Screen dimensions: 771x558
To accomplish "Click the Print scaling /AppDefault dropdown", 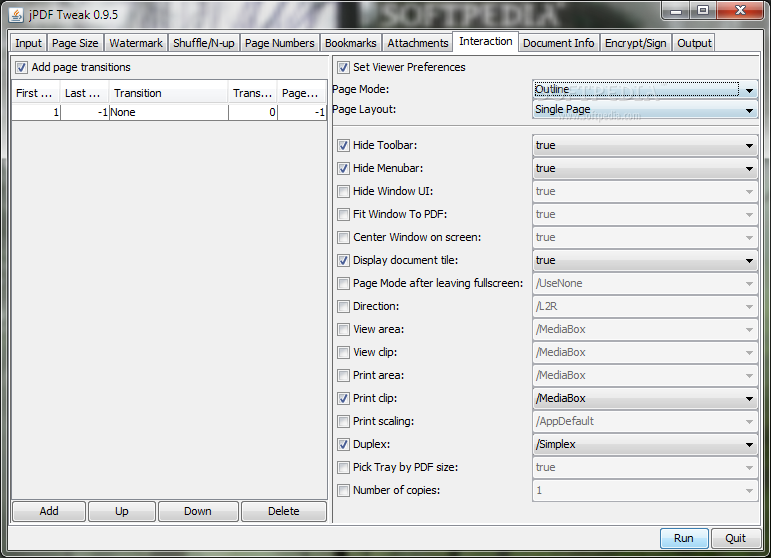I will [645, 421].
